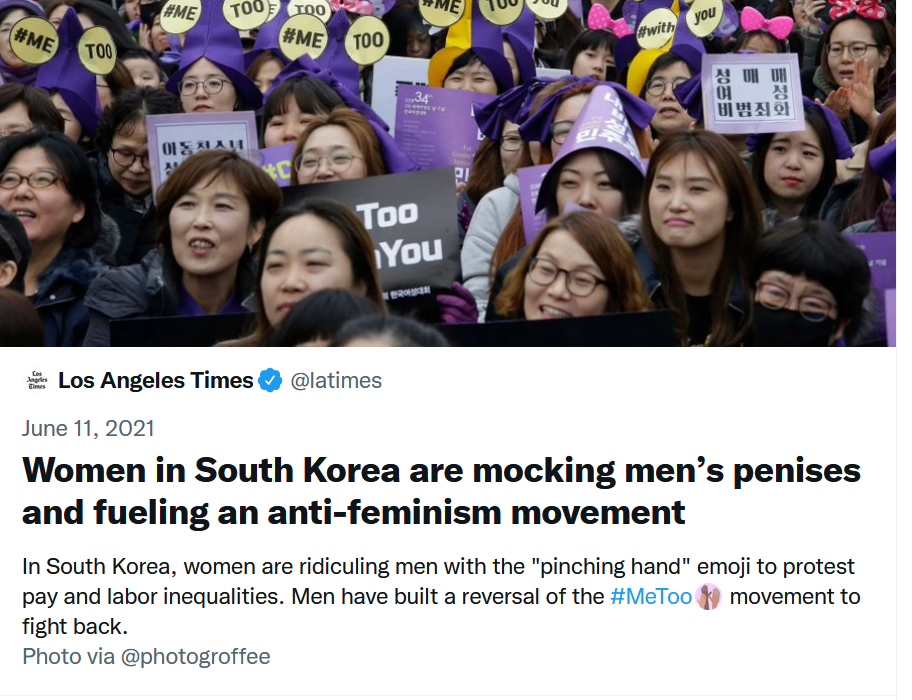This screenshot has height=700, width=912.
Task: Click the article summary paragraph text
Action: pyautogui.click(x=441, y=597)
